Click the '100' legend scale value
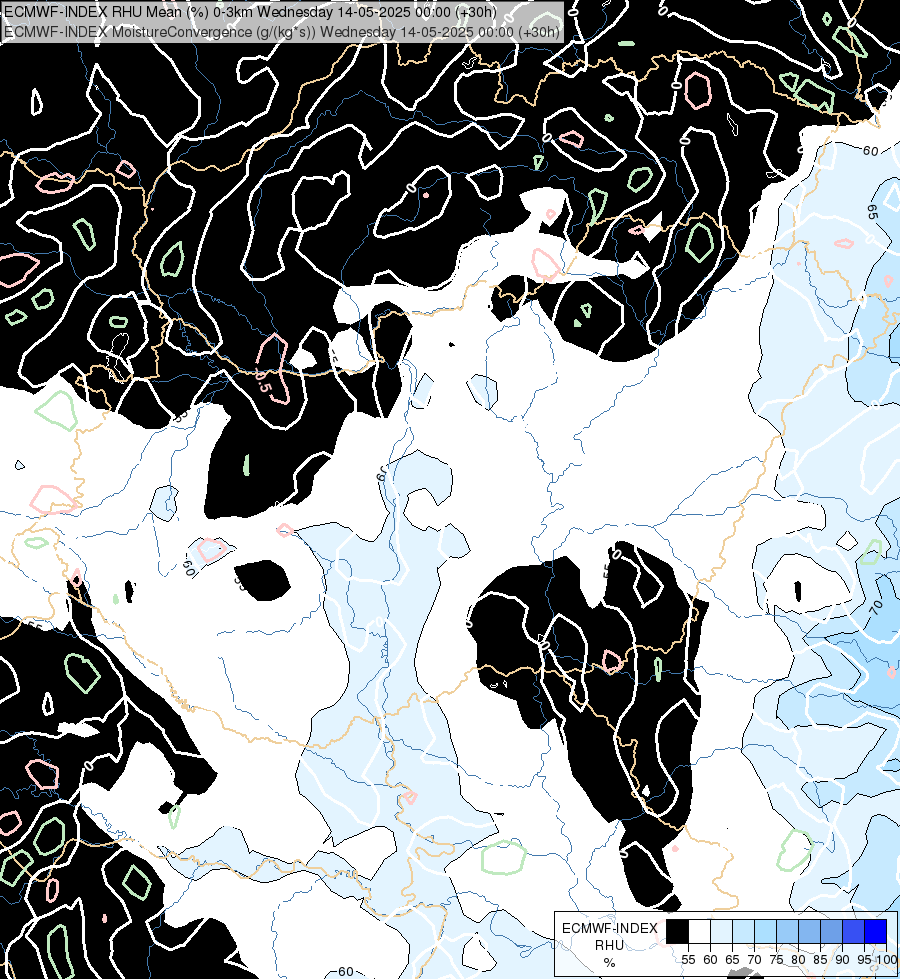The width and height of the screenshot is (900, 979). (887, 960)
